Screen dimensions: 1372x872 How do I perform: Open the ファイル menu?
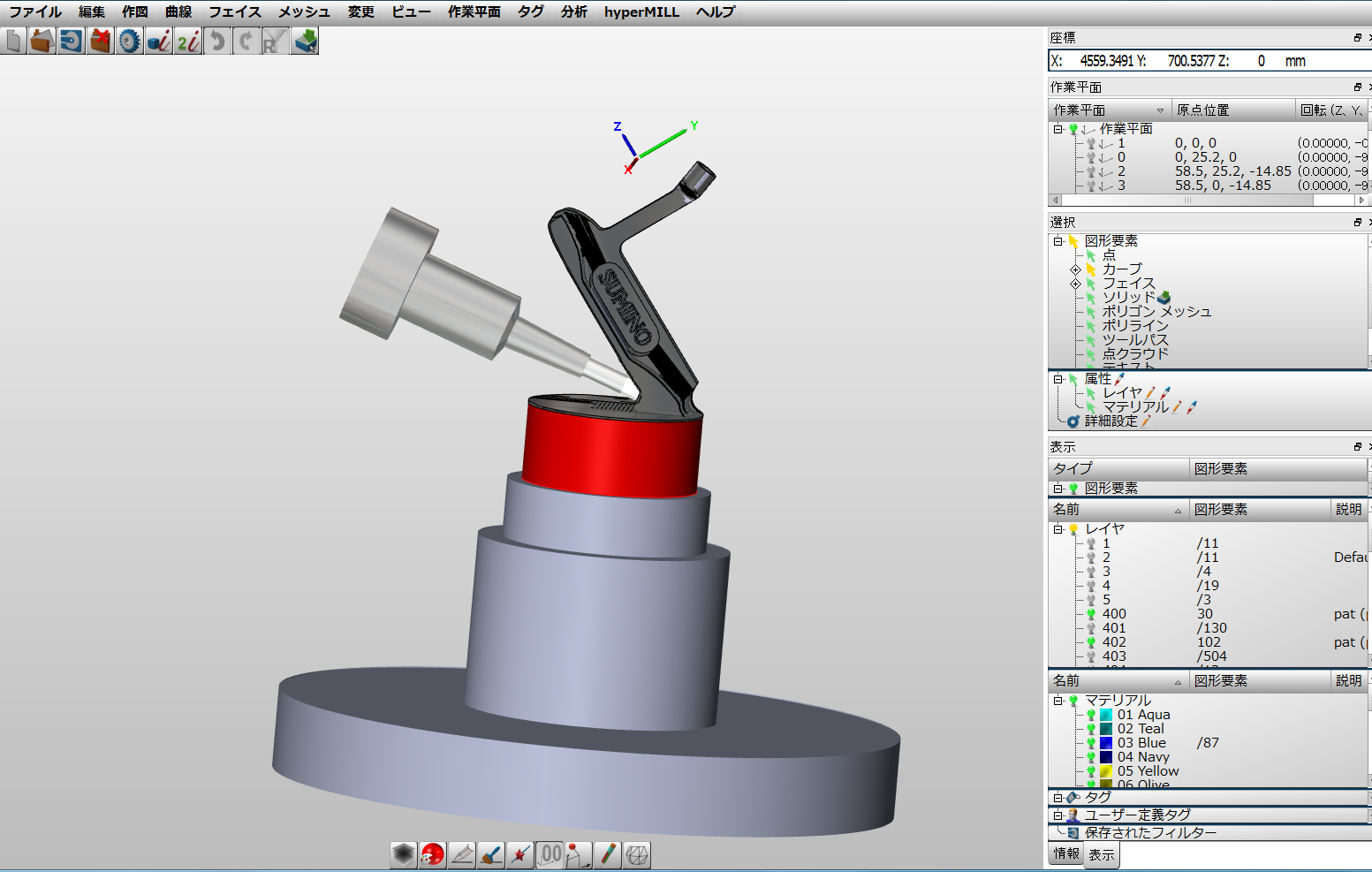(35, 11)
